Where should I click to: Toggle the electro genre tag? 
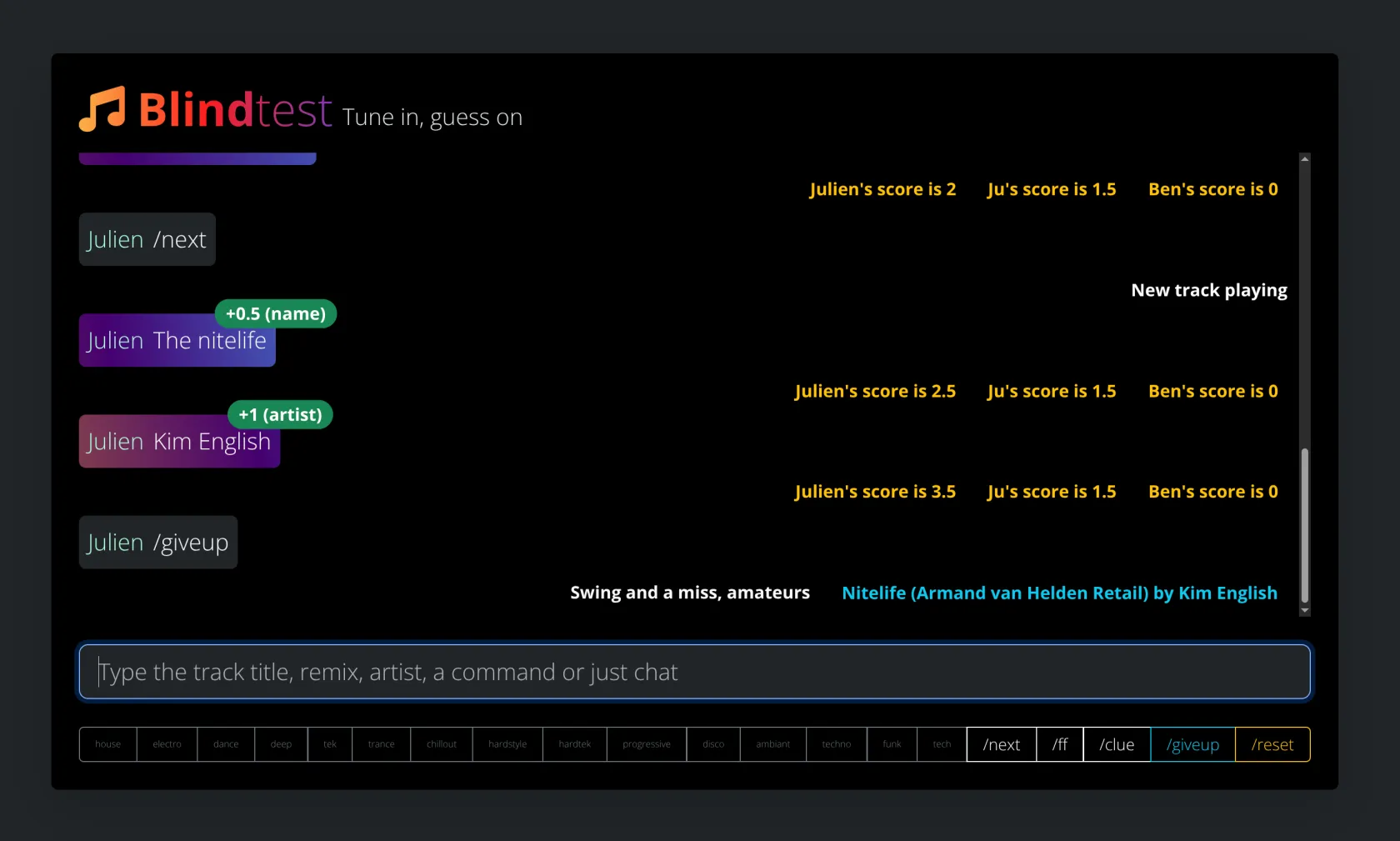point(167,744)
